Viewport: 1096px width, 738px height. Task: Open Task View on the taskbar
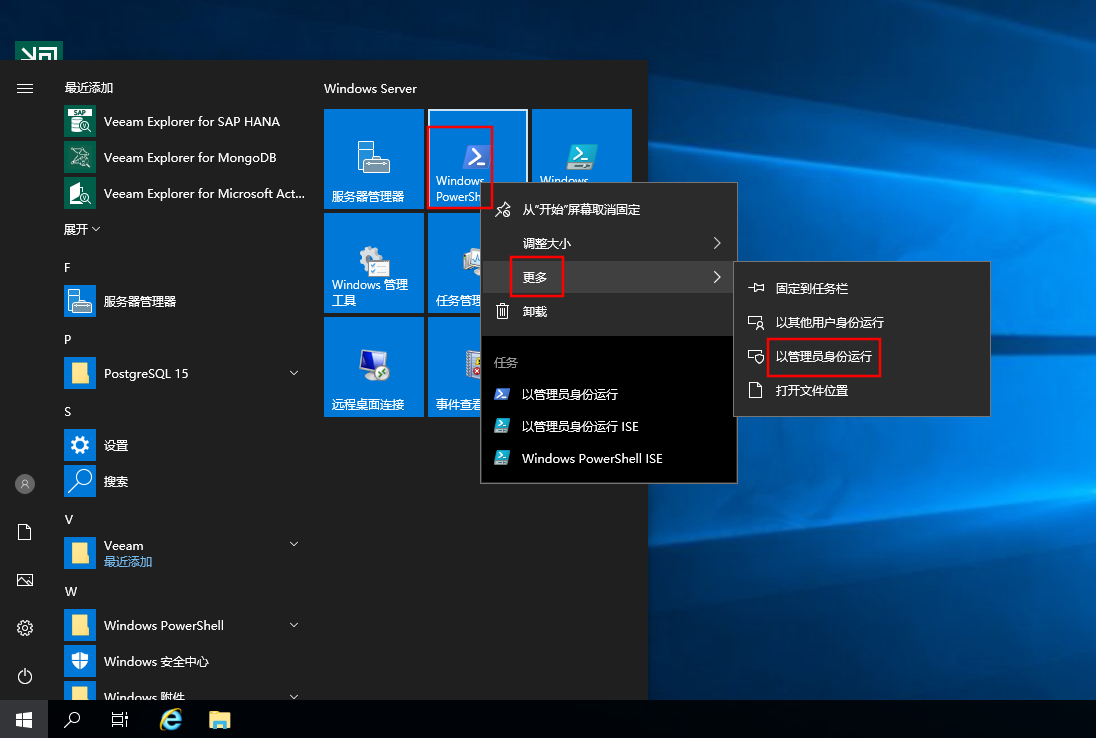click(120, 719)
